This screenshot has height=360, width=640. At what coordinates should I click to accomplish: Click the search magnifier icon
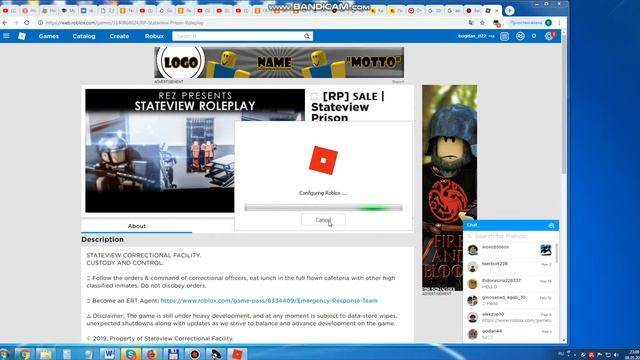point(307,36)
